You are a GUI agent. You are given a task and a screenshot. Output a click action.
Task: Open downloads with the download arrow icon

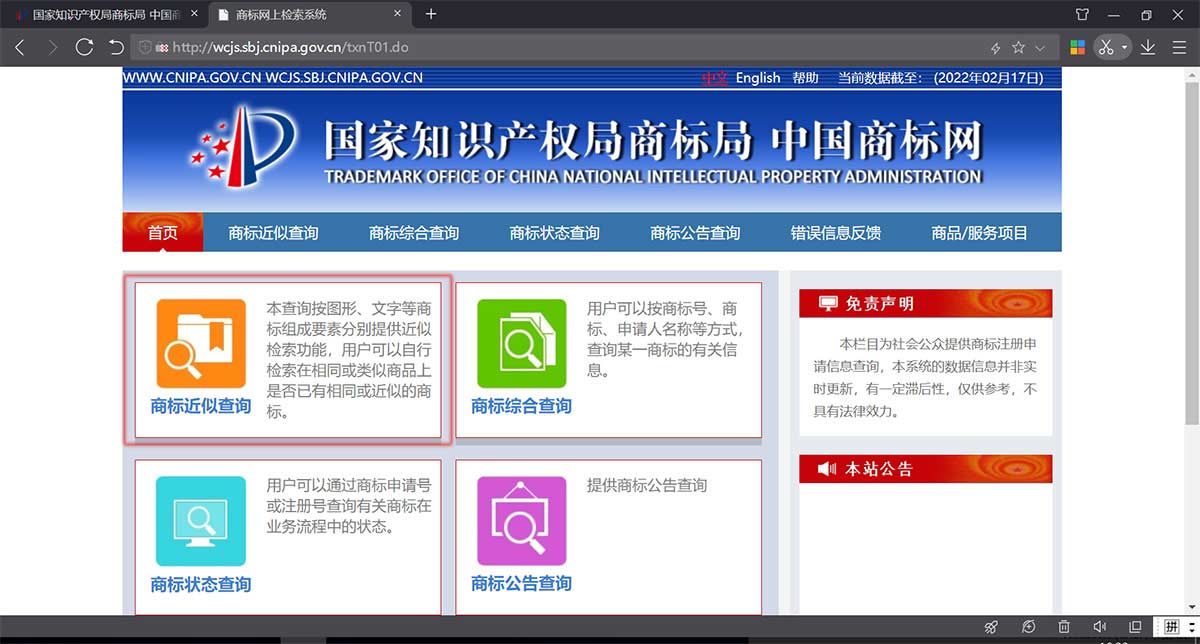click(1148, 47)
